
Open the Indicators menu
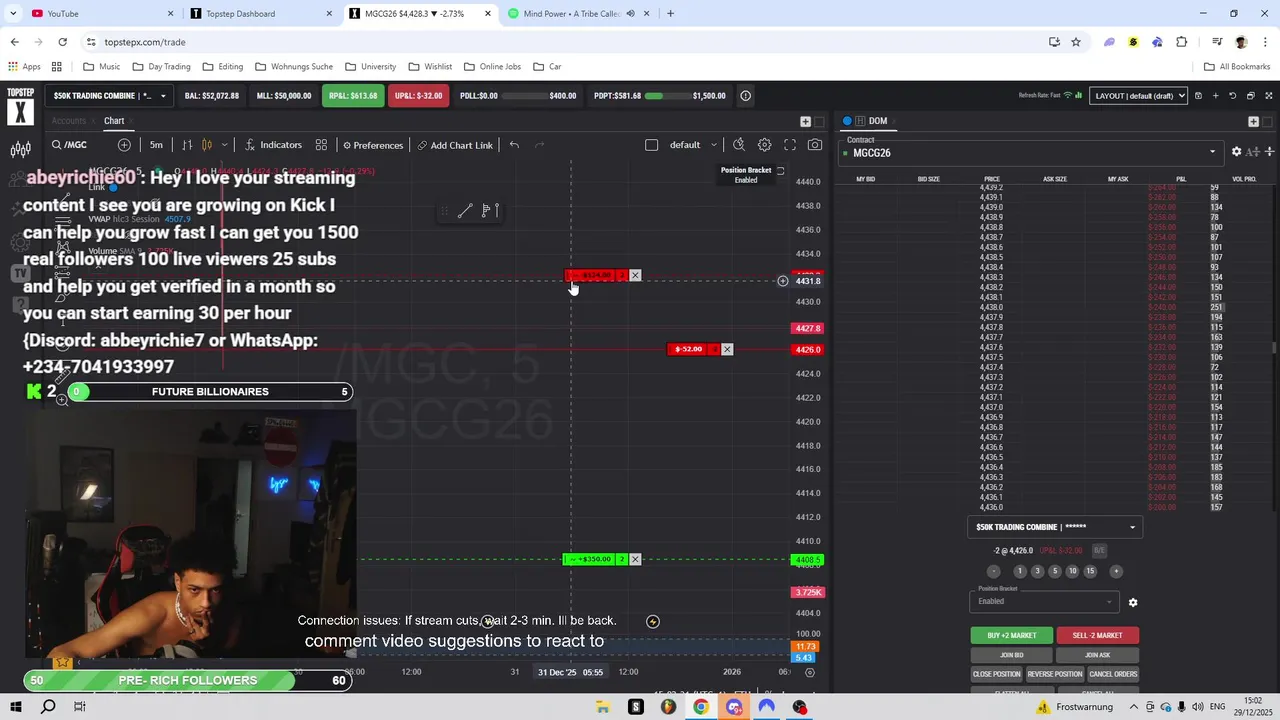coord(273,145)
